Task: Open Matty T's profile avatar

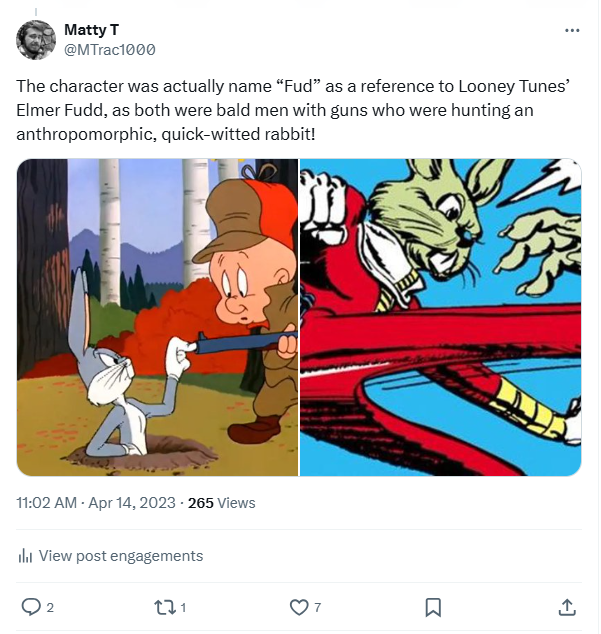Action: point(36,39)
